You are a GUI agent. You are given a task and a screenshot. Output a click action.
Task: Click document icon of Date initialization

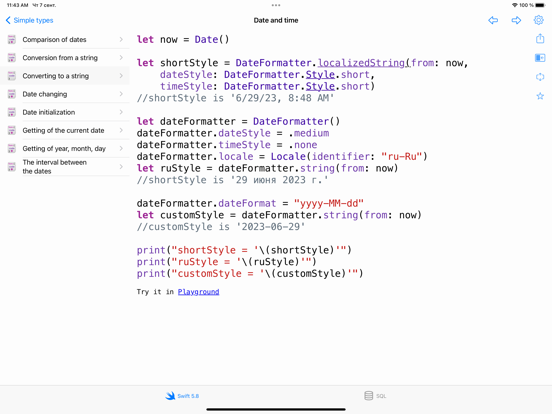[12, 112]
